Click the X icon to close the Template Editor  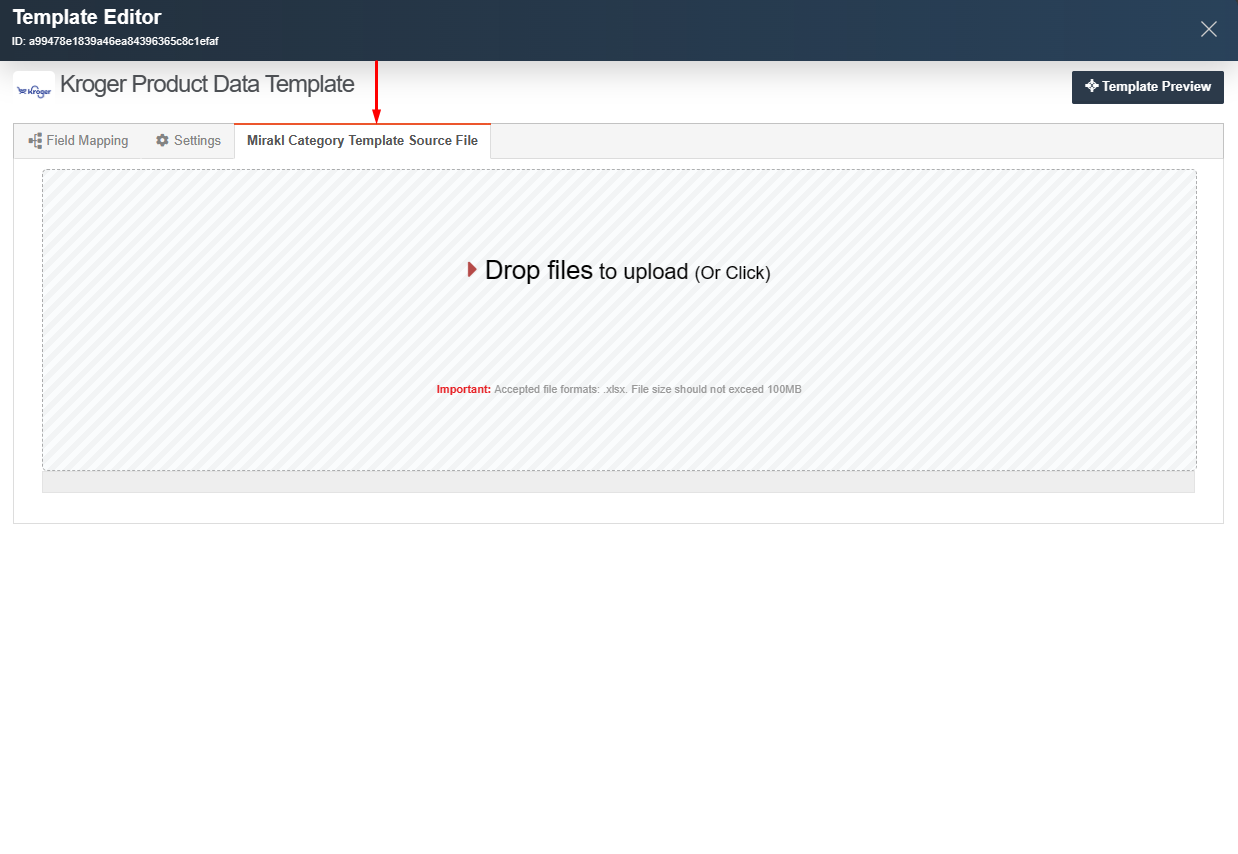click(1208, 29)
